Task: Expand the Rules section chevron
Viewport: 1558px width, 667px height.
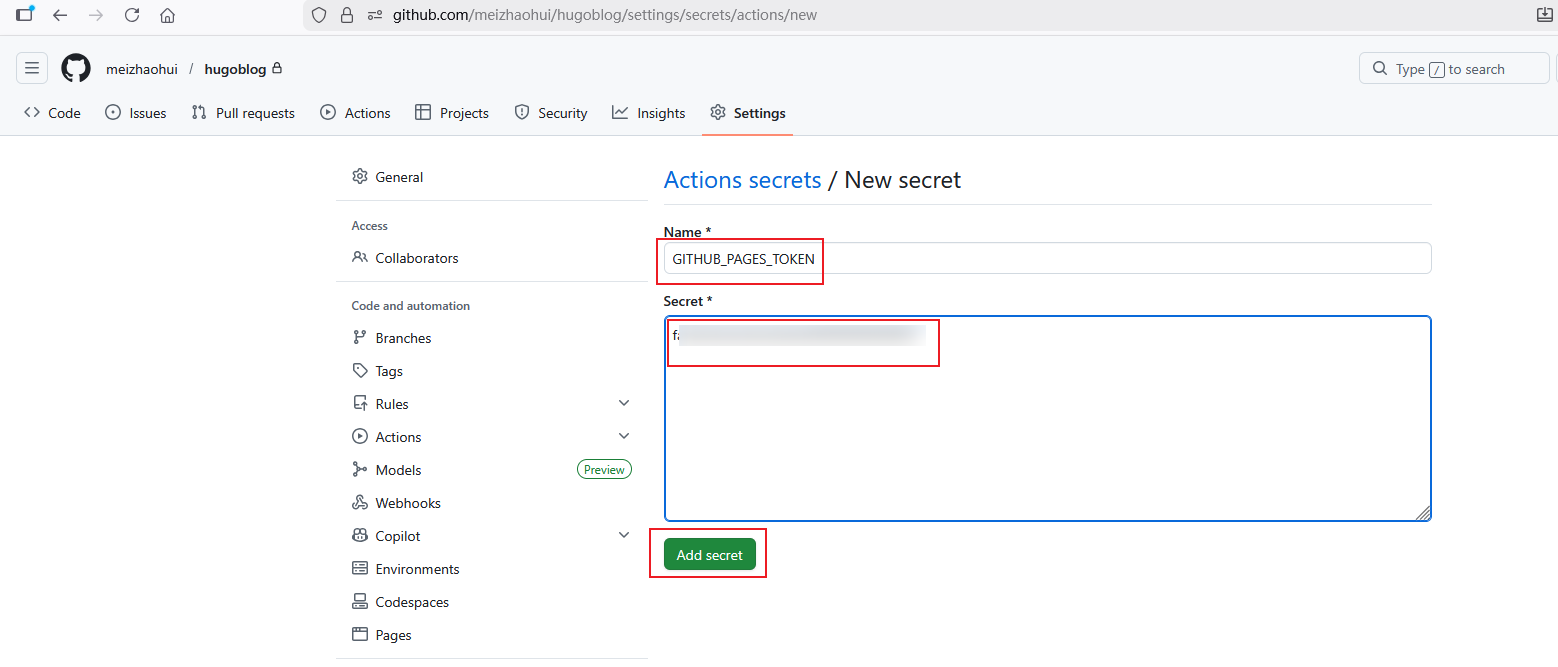Action: pos(624,403)
